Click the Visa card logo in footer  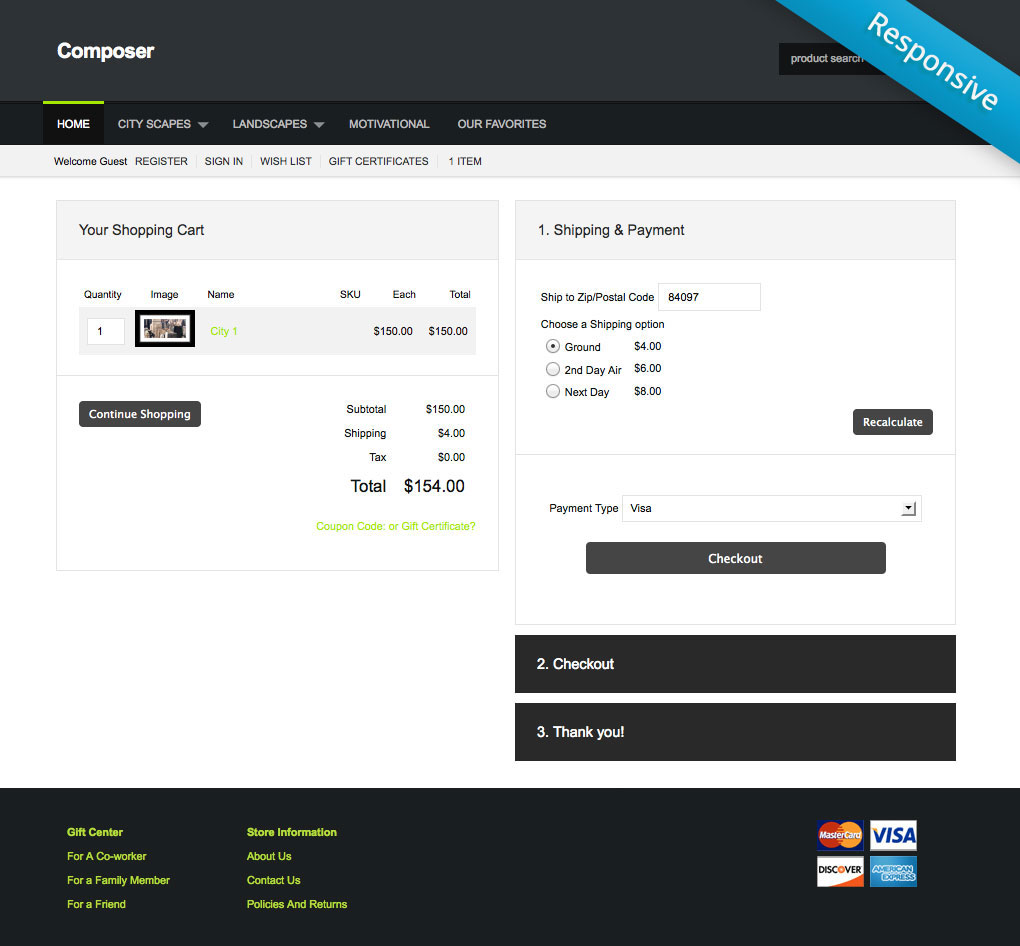click(893, 835)
